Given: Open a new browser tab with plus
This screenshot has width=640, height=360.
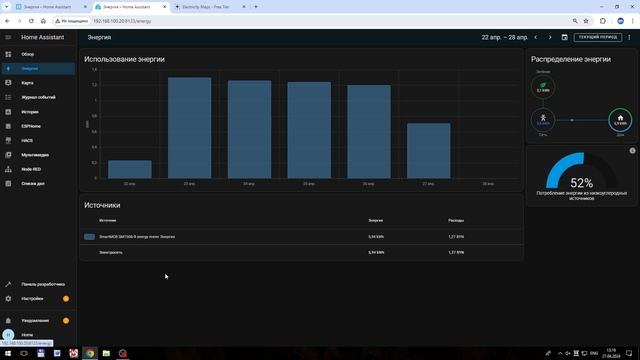Looking at the screenshot, I should pyautogui.click(x=256, y=7).
